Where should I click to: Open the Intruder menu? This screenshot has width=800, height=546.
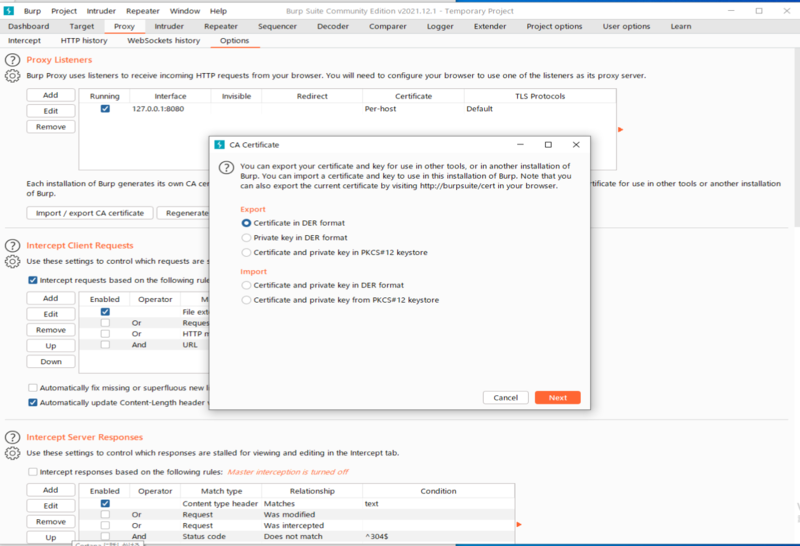point(101,11)
